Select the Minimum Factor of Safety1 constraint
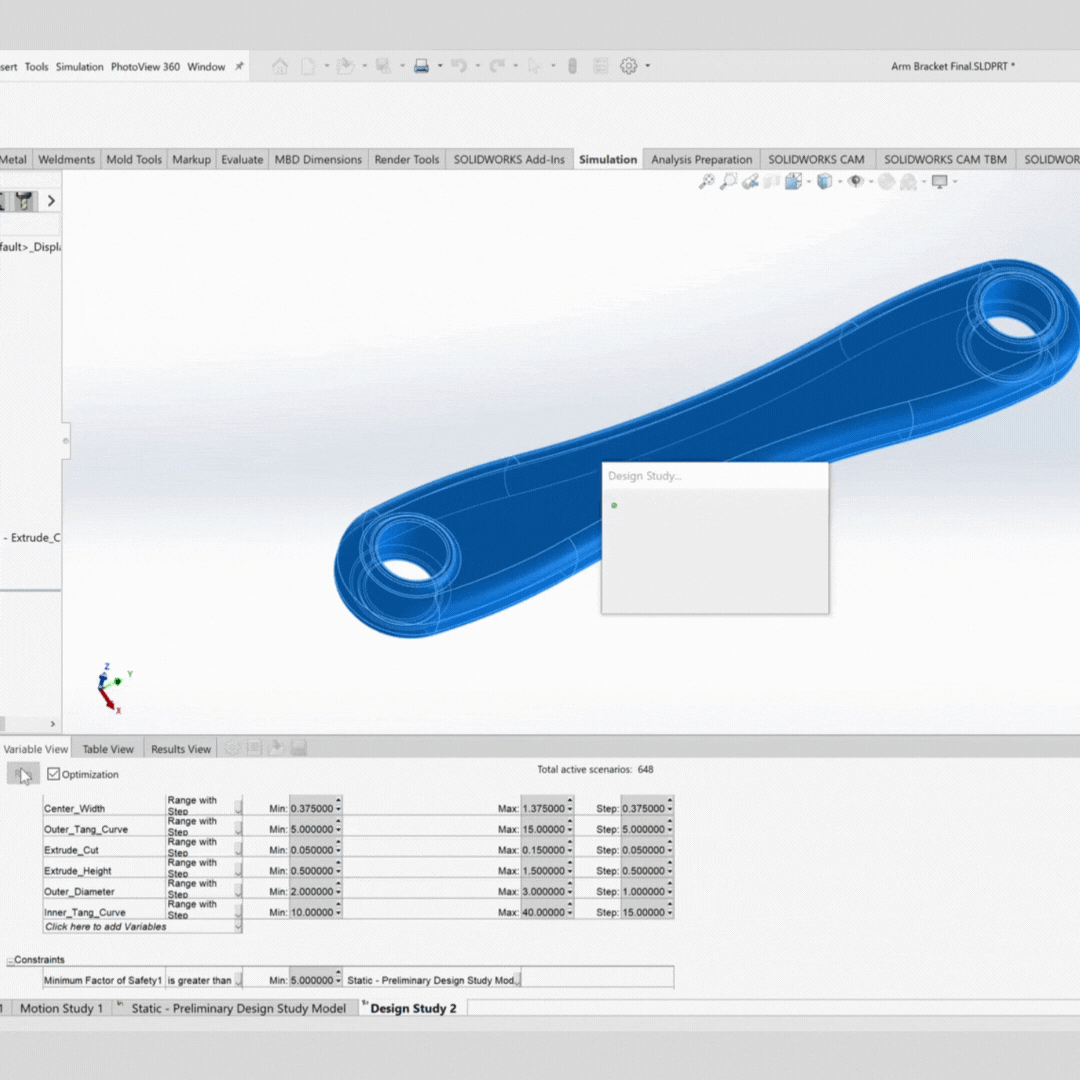Viewport: 1080px width, 1080px height. (x=103, y=979)
